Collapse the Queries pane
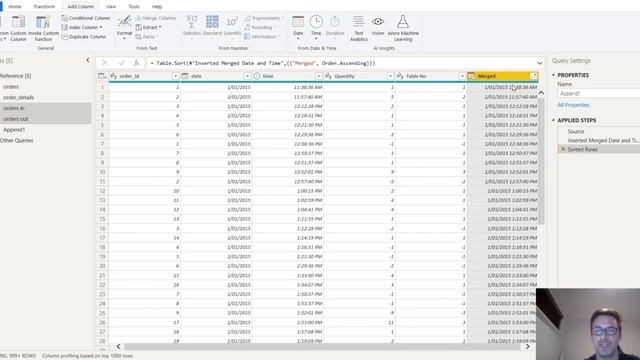Viewport: 640px width, 360px height. pyautogui.click(x=88, y=60)
